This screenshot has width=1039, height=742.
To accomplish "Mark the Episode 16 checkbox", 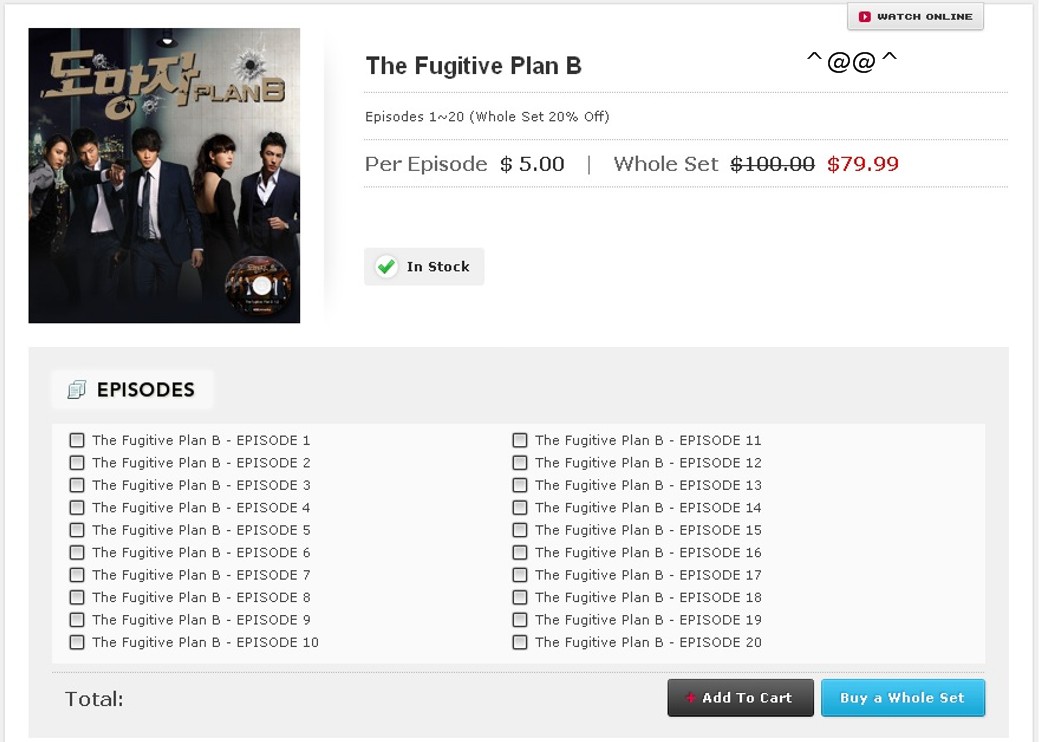I will (520, 552).
